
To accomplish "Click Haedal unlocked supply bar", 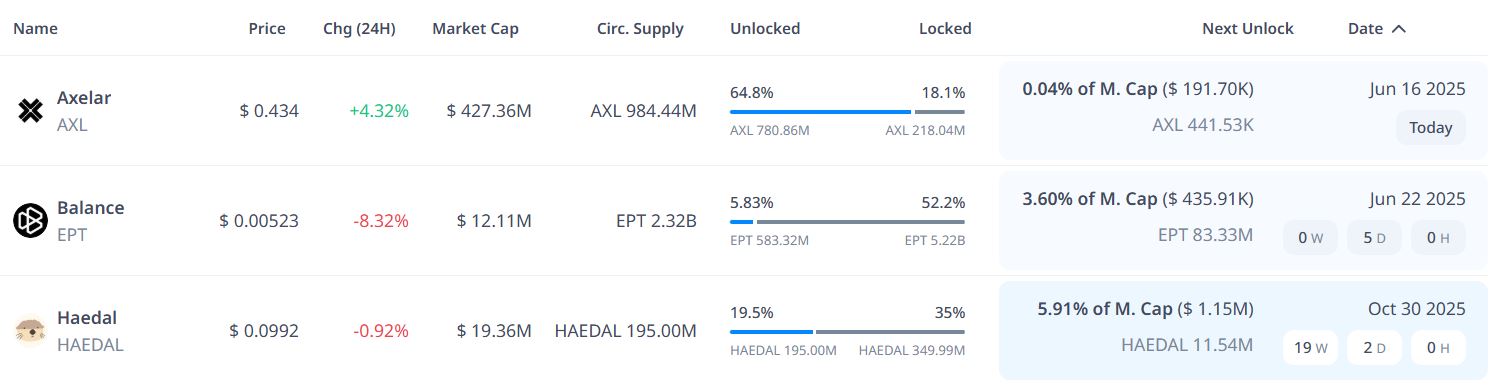I will point(771,332).
